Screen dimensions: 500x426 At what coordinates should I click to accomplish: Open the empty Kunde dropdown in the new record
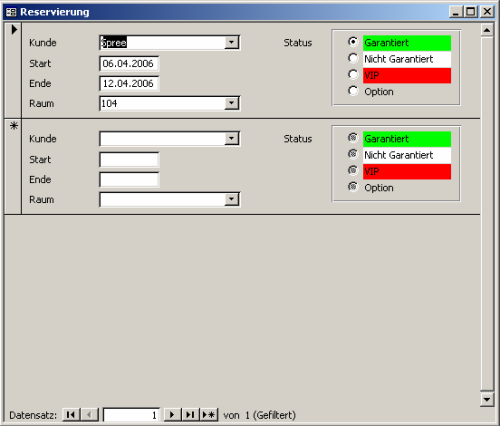pyautogui.click(x=231, y=138)
